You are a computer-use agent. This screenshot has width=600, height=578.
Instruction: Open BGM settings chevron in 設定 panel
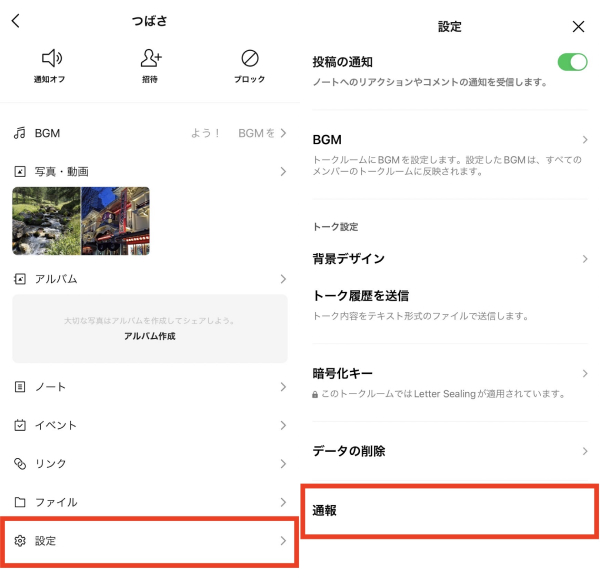pos(585,140)
